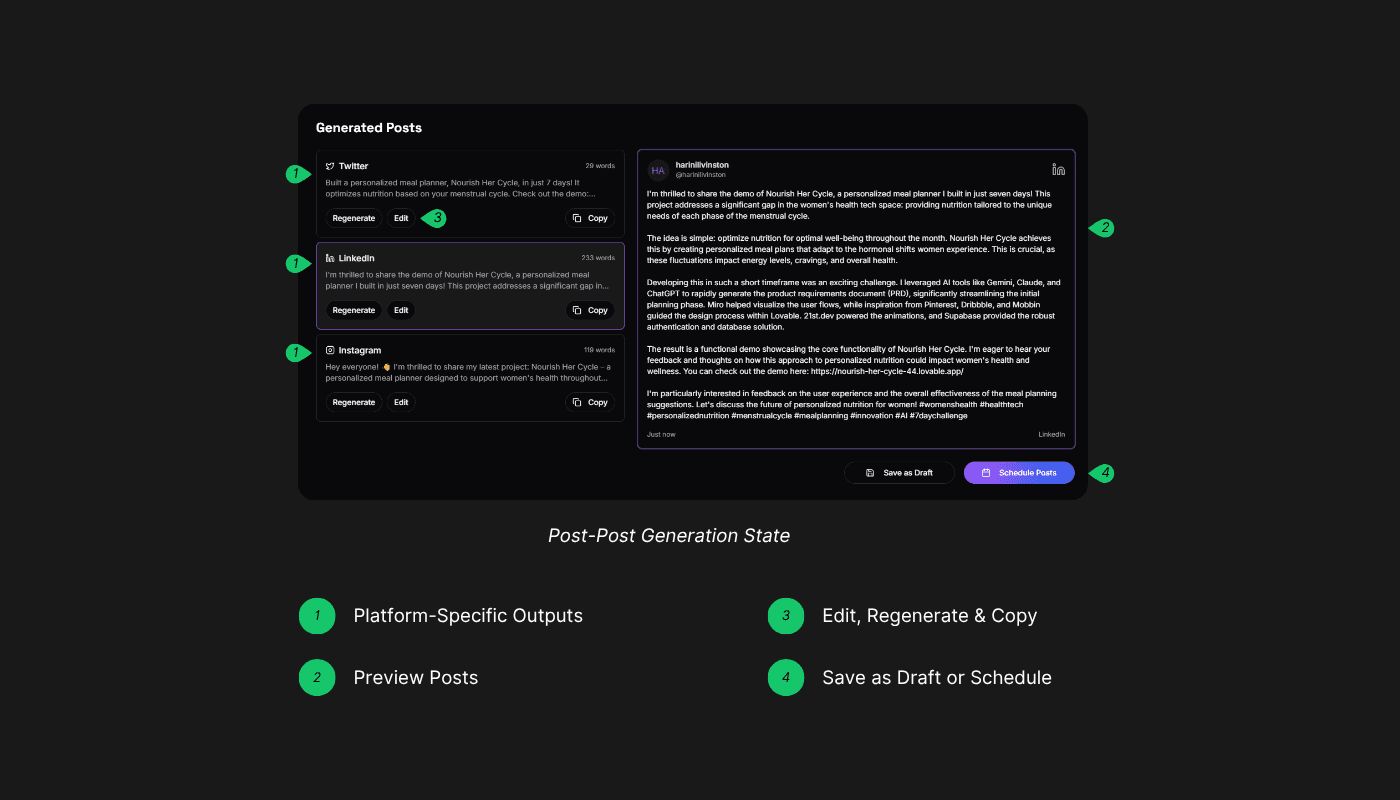The image size is (1400, 800).
Task: Click the LinkedIn post snippet text
Action: (x=467, y=280)
